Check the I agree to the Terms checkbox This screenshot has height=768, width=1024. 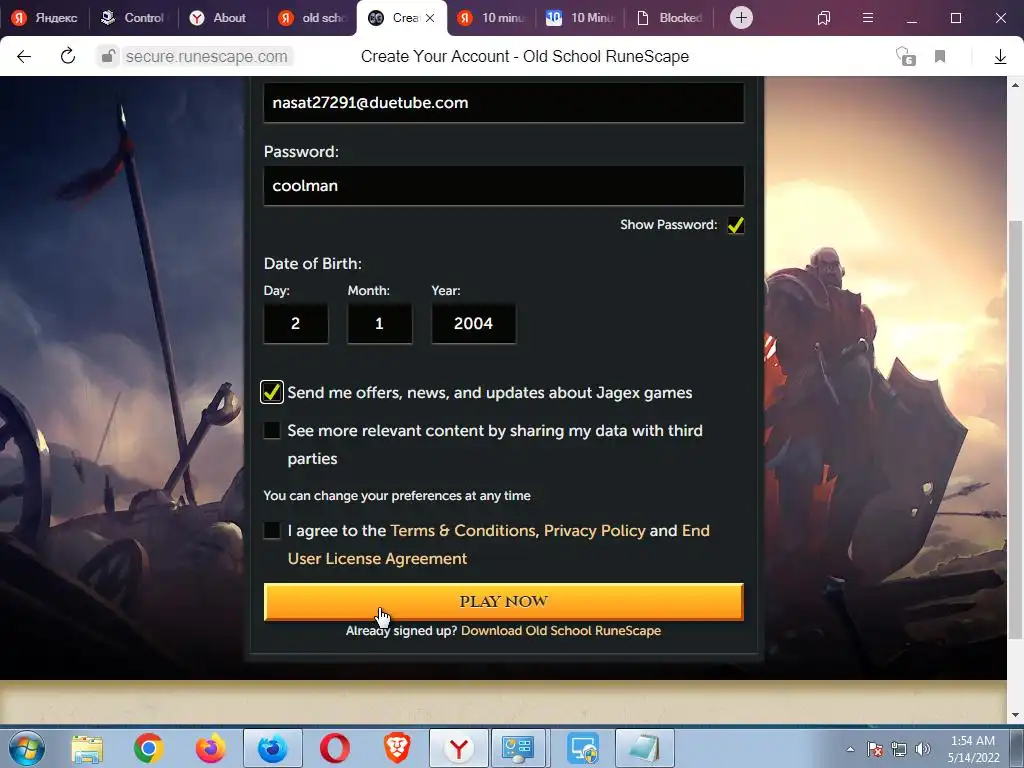[272, 530]
